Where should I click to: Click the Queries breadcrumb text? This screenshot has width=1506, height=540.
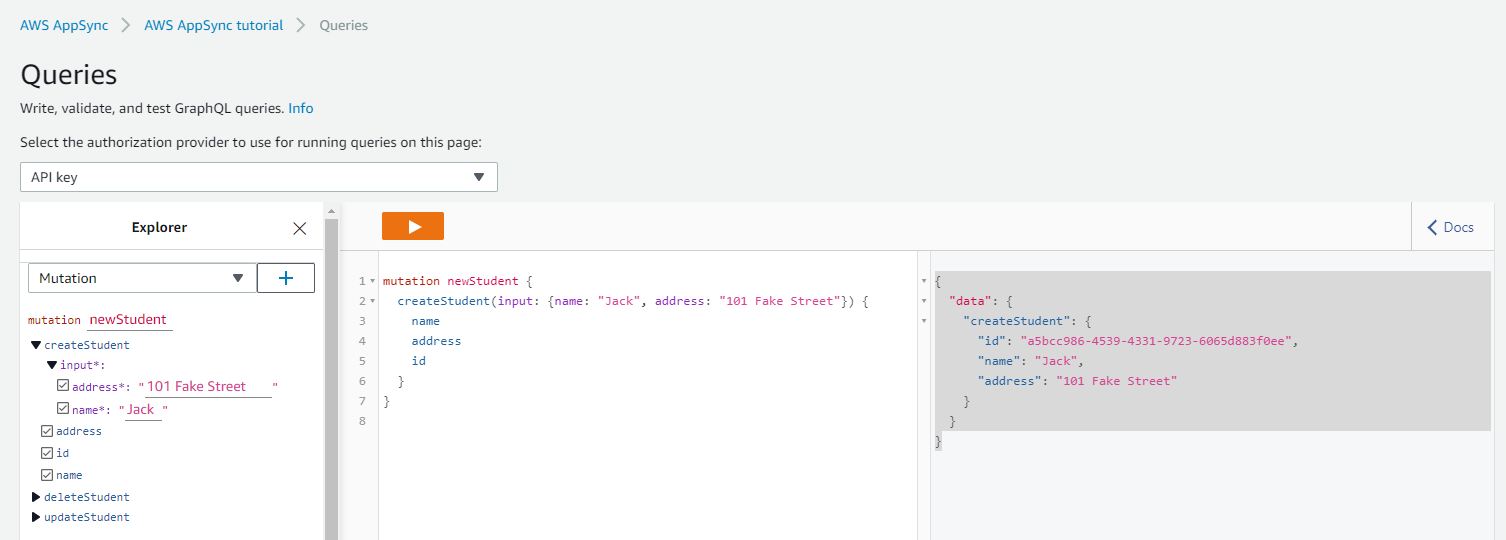[343, 25]
